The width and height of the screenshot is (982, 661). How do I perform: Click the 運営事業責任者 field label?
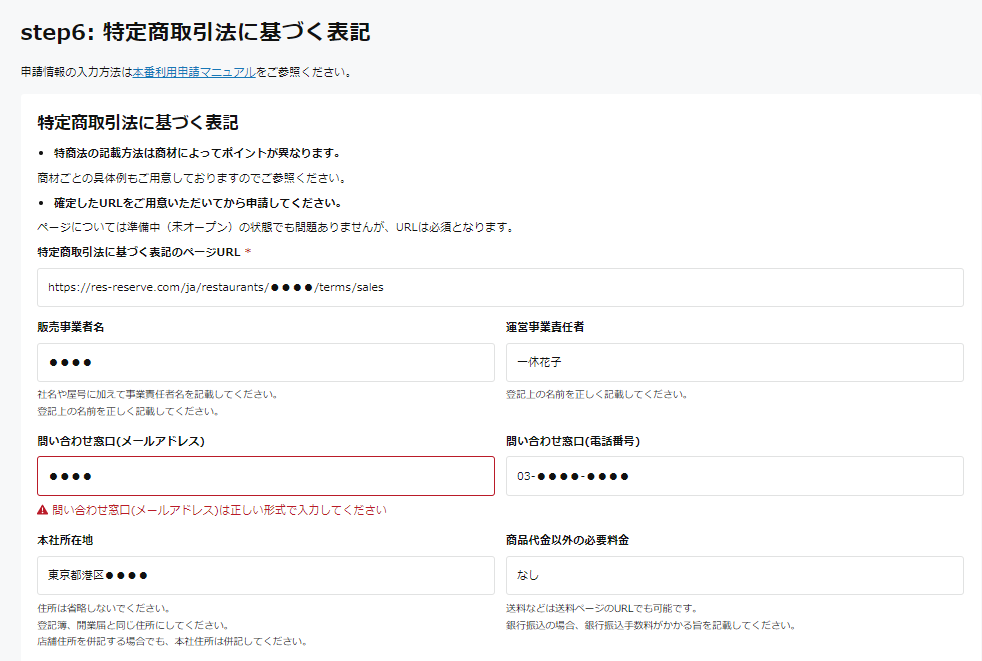pyautogui.click(x=545, y=327)
